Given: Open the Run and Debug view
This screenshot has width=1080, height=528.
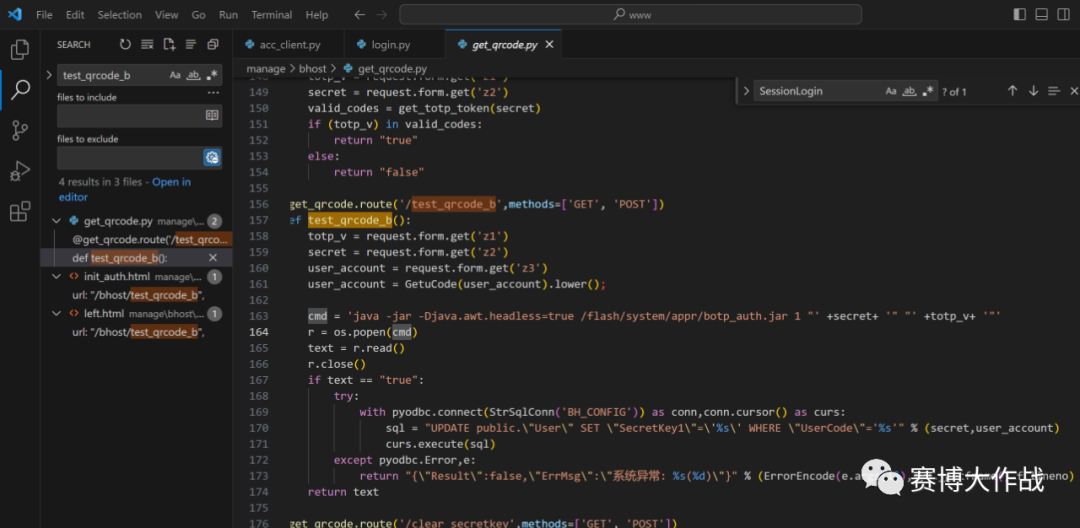Looking at the screenshot, I should click(x=20, y=170).
